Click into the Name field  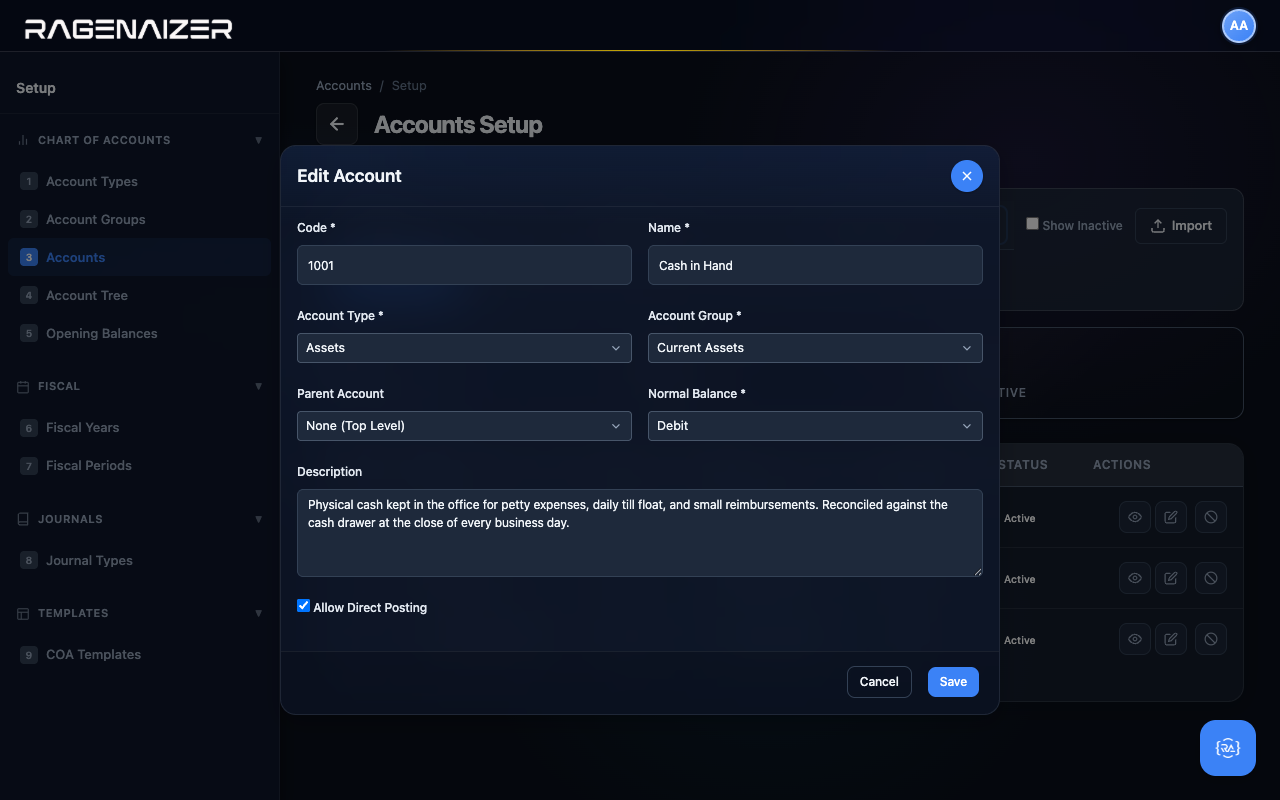coord(815,265)
